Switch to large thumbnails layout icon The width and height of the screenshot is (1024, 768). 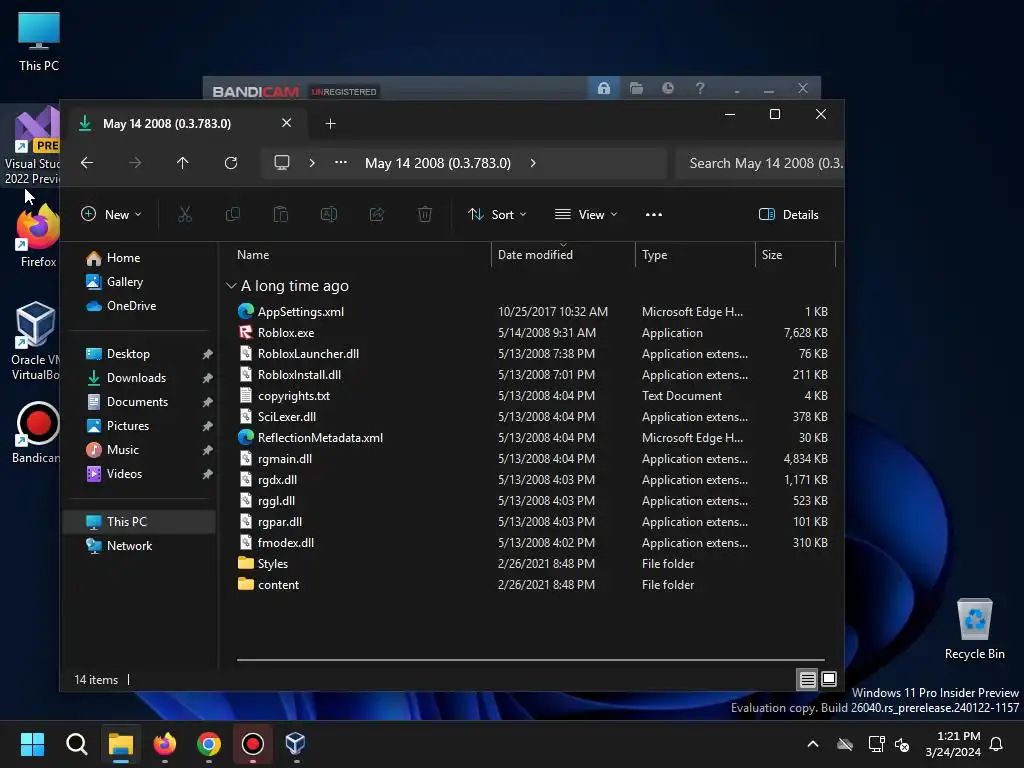tap(829, 679)
